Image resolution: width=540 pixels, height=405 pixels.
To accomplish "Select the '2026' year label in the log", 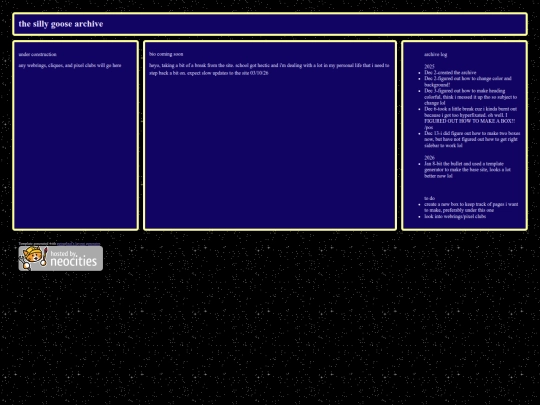I will [429, 158].
